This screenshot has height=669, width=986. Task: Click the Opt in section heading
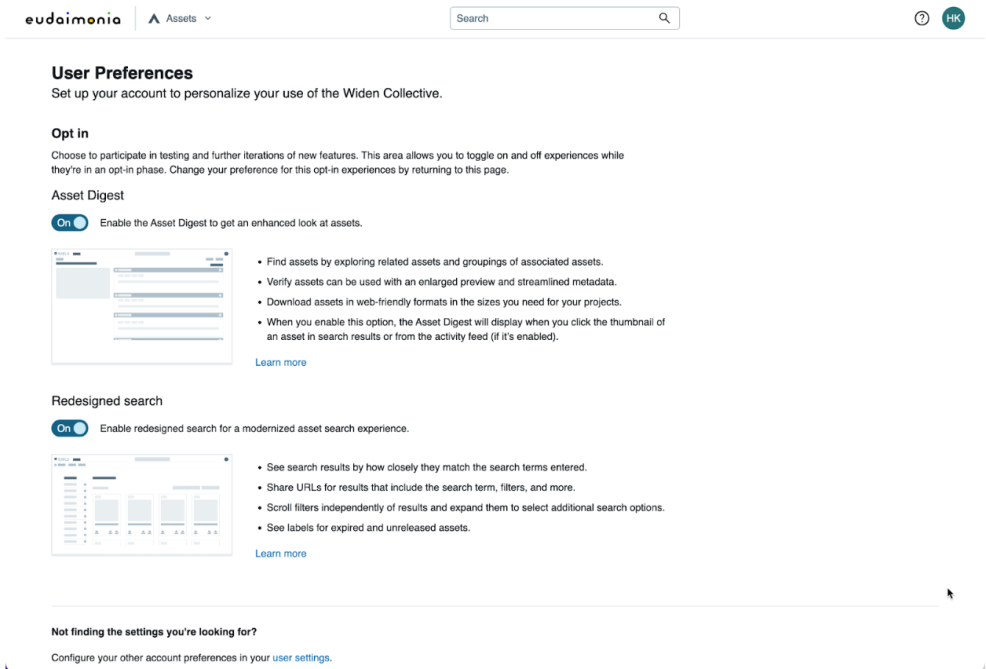pyautogui.click(x=71, y=133)
